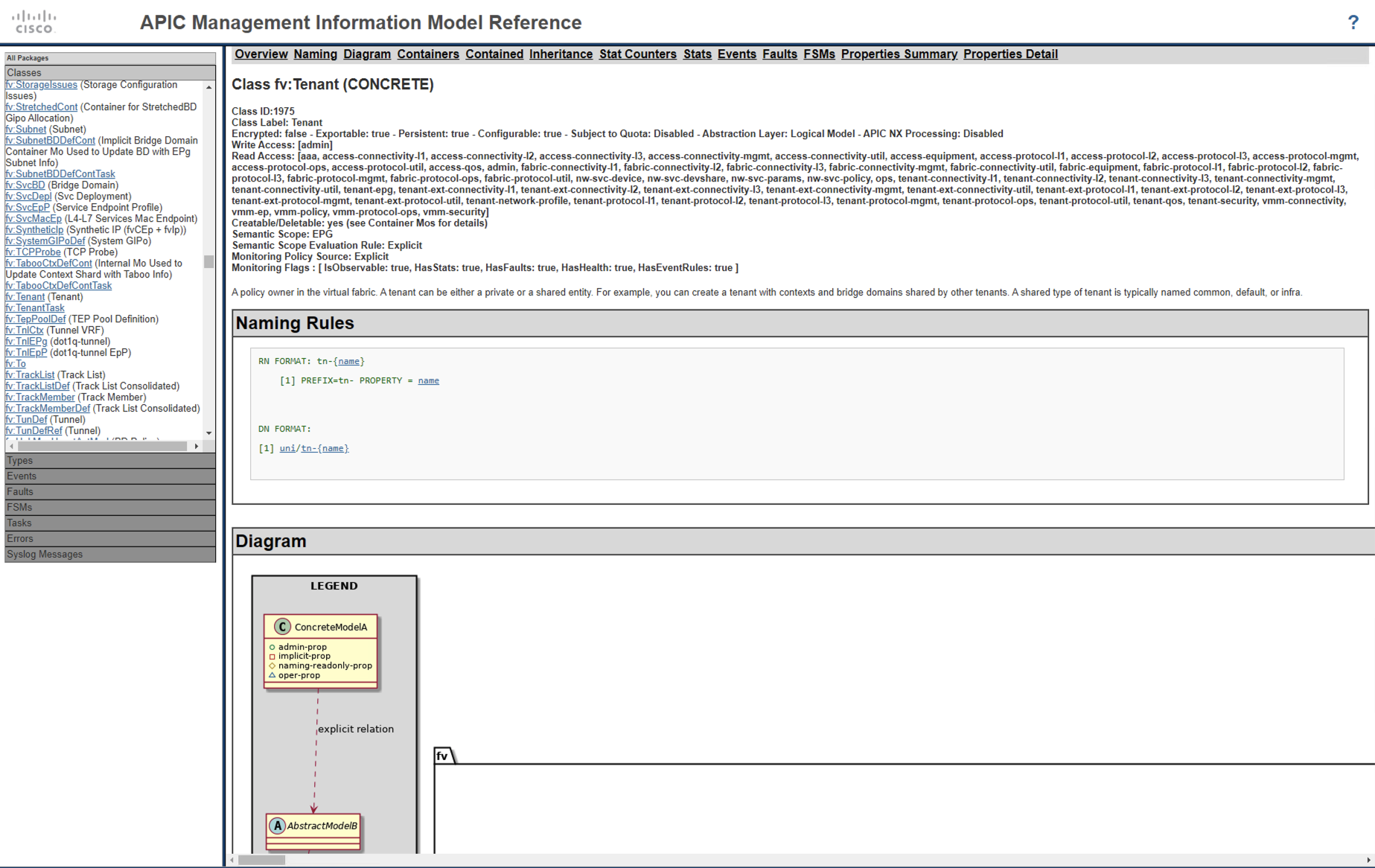Click ConcreteModelA class icon in legend
Image resolution: width=1375 pixels, height=868 pixels.
(282, 627)
